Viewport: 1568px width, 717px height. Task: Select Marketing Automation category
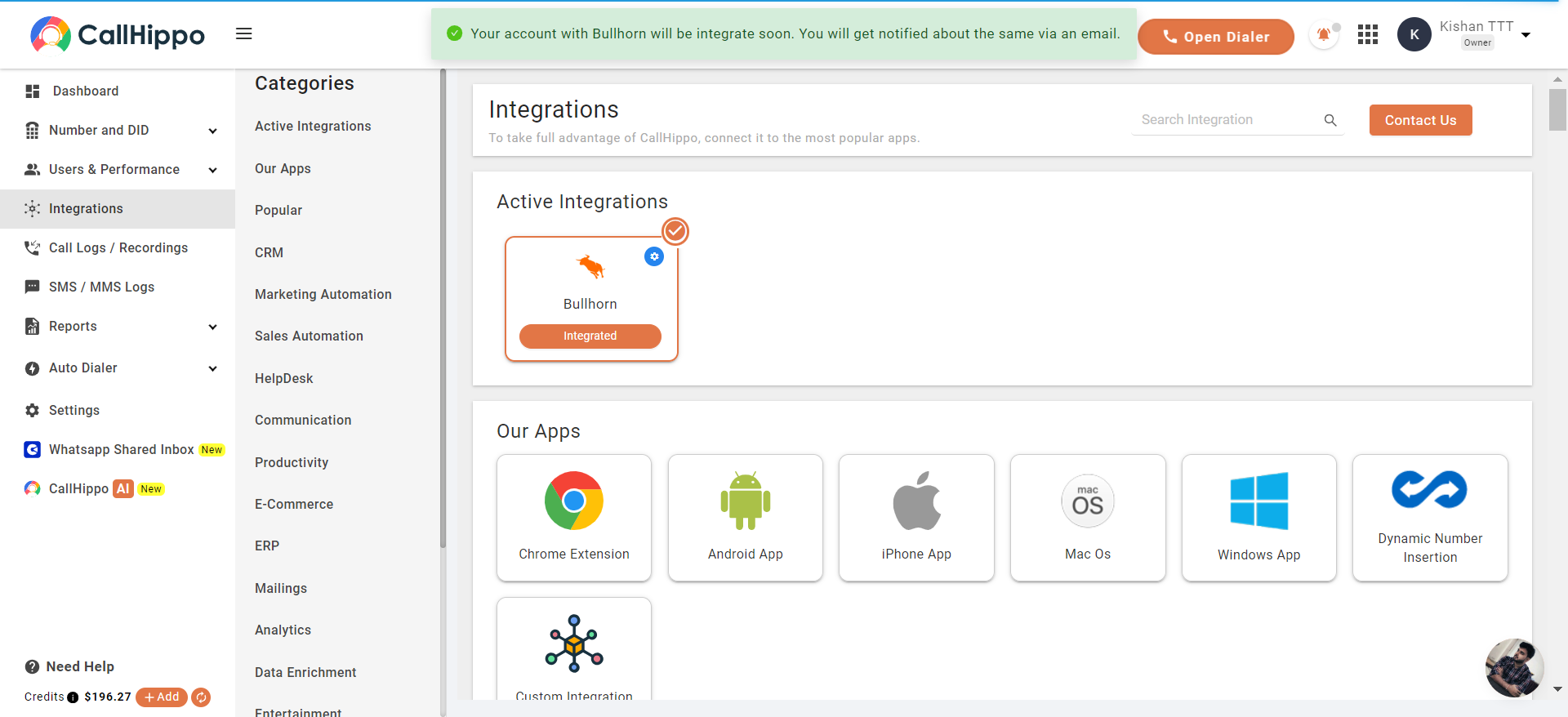tap(323, 295)
